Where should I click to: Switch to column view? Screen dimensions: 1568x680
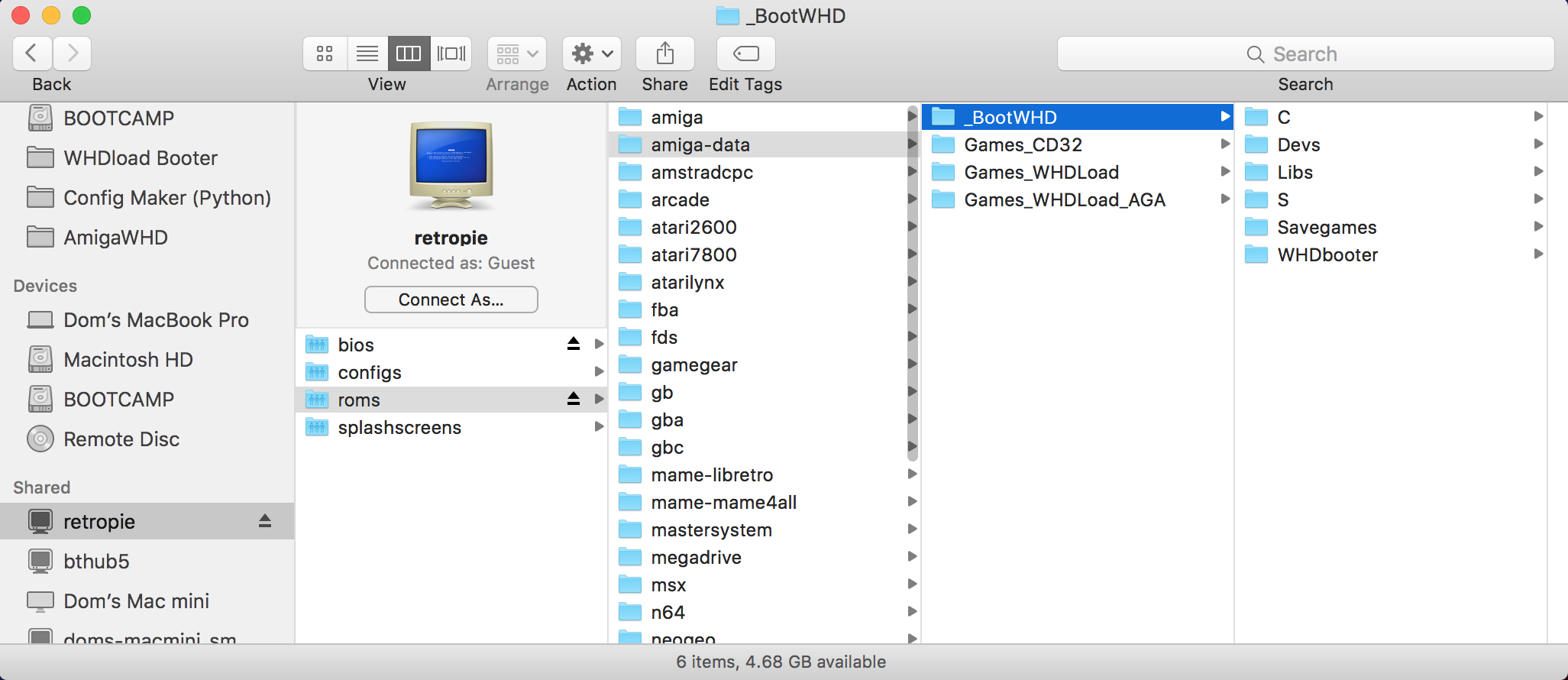coord(409,53)
